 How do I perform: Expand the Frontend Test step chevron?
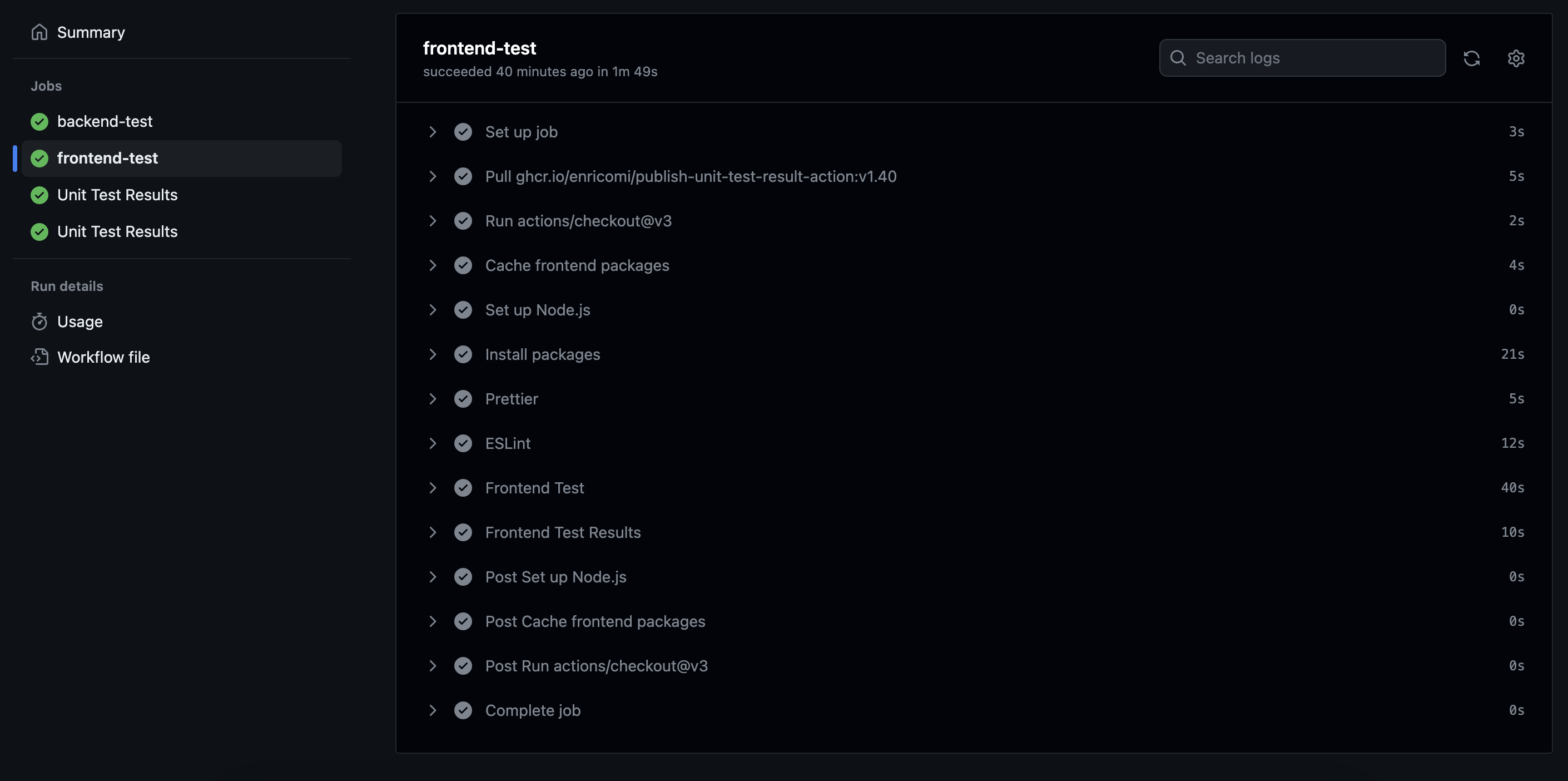click(x=433, y=488)
